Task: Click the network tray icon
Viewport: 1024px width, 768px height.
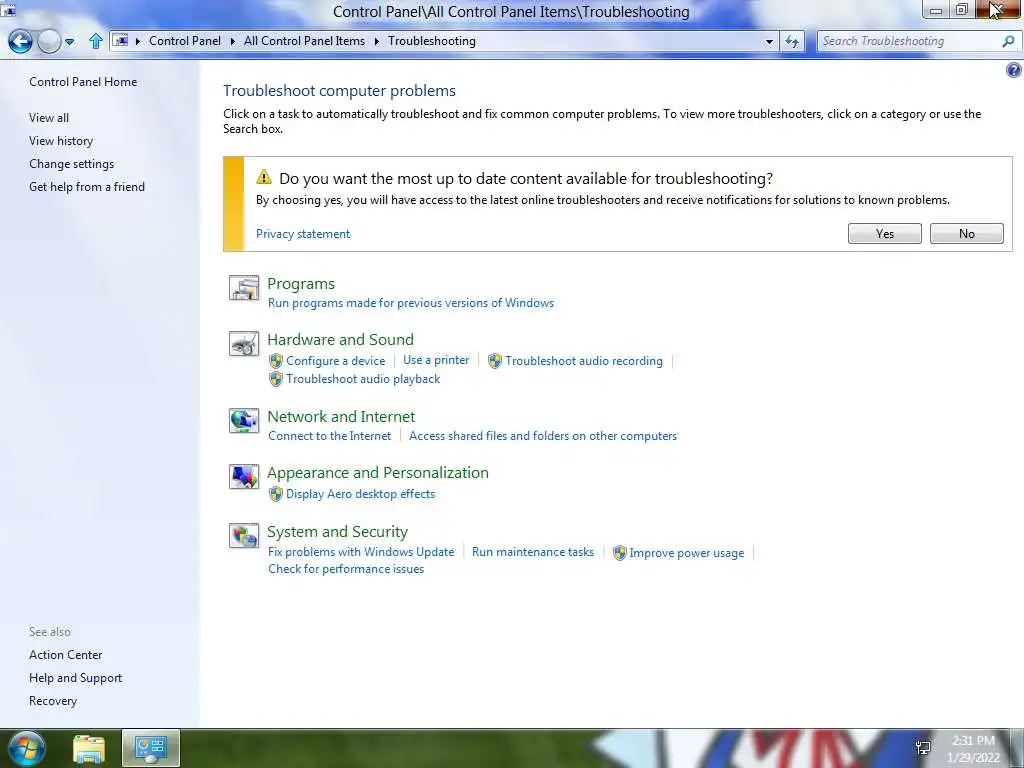Action: (x=923, y=748)
